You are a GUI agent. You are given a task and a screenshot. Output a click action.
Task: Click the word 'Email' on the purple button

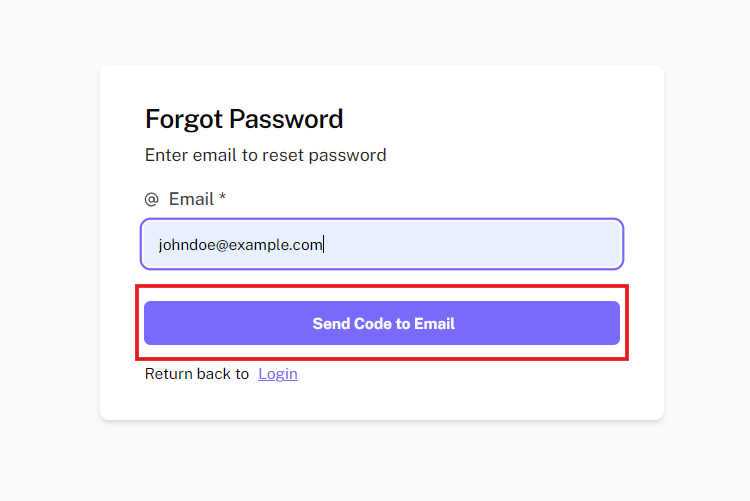click(x=434, y=323)
